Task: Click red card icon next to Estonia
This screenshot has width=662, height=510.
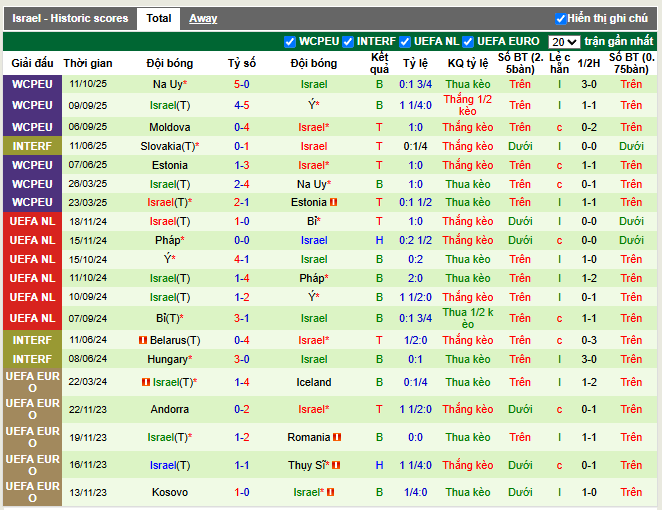Action: click(x=334, y=202)
